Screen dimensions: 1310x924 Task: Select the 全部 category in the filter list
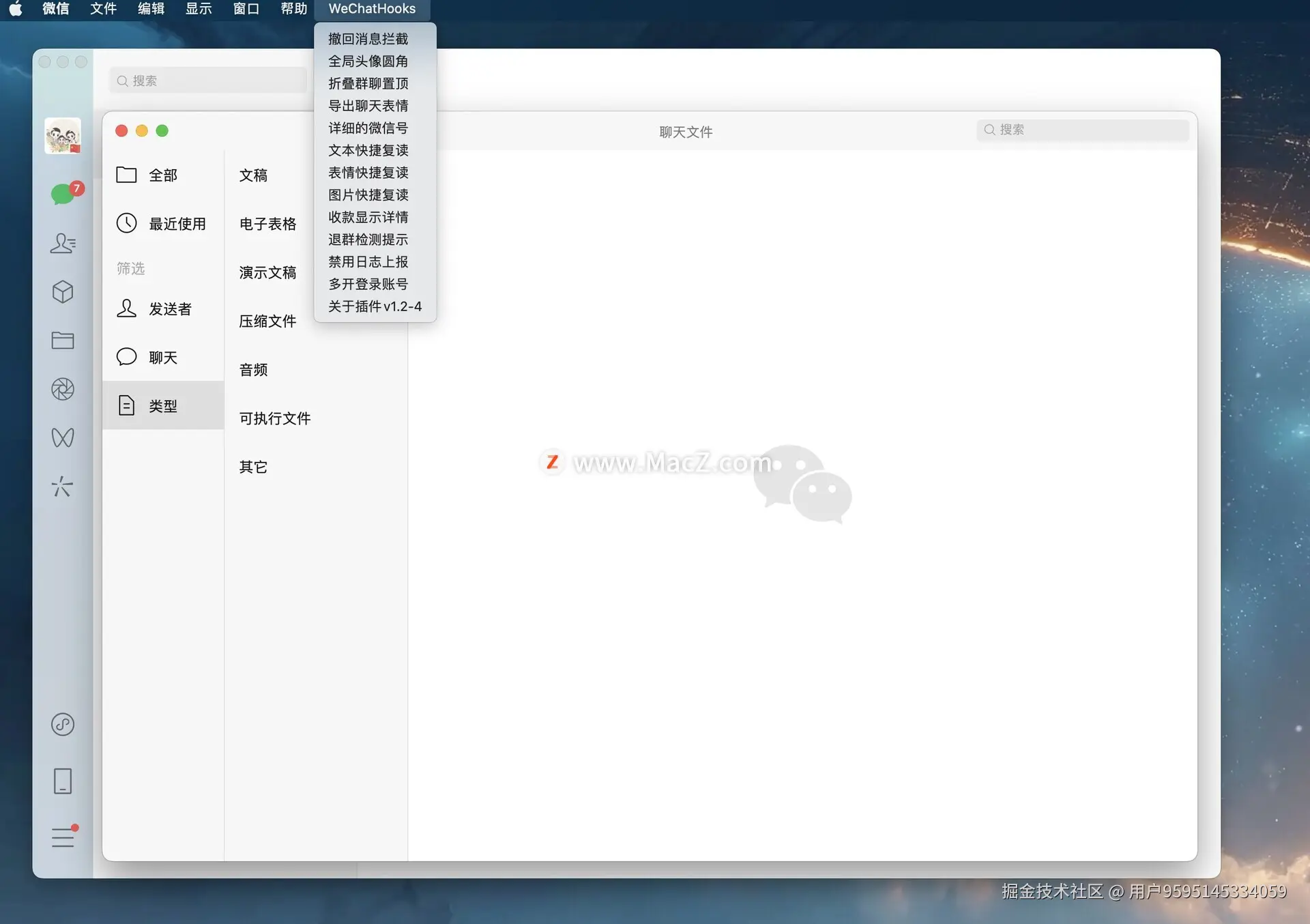coord(163,175)
